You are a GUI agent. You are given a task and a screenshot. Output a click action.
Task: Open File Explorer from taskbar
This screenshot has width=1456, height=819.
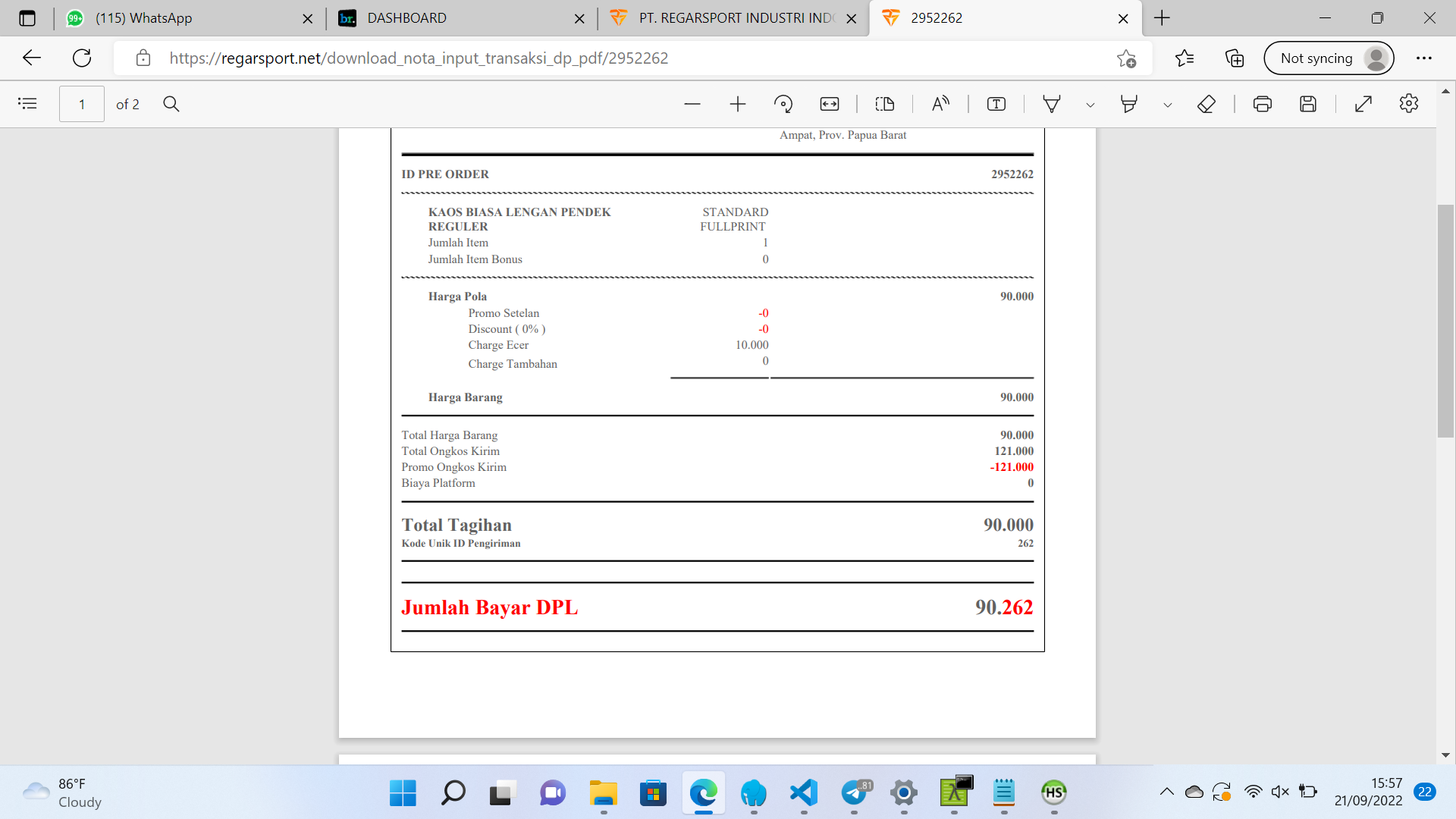[603, 793]
